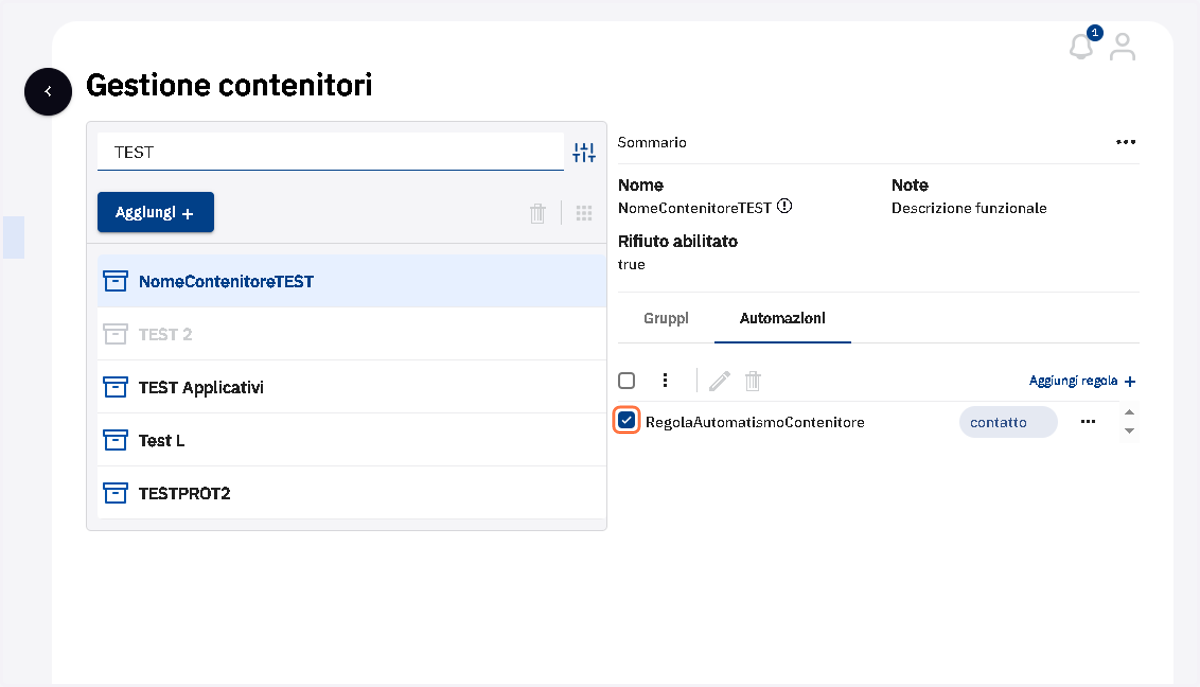Go back with the round arrow button
Viewport: 1200px width, 687px height.
(x=48, y=91)
